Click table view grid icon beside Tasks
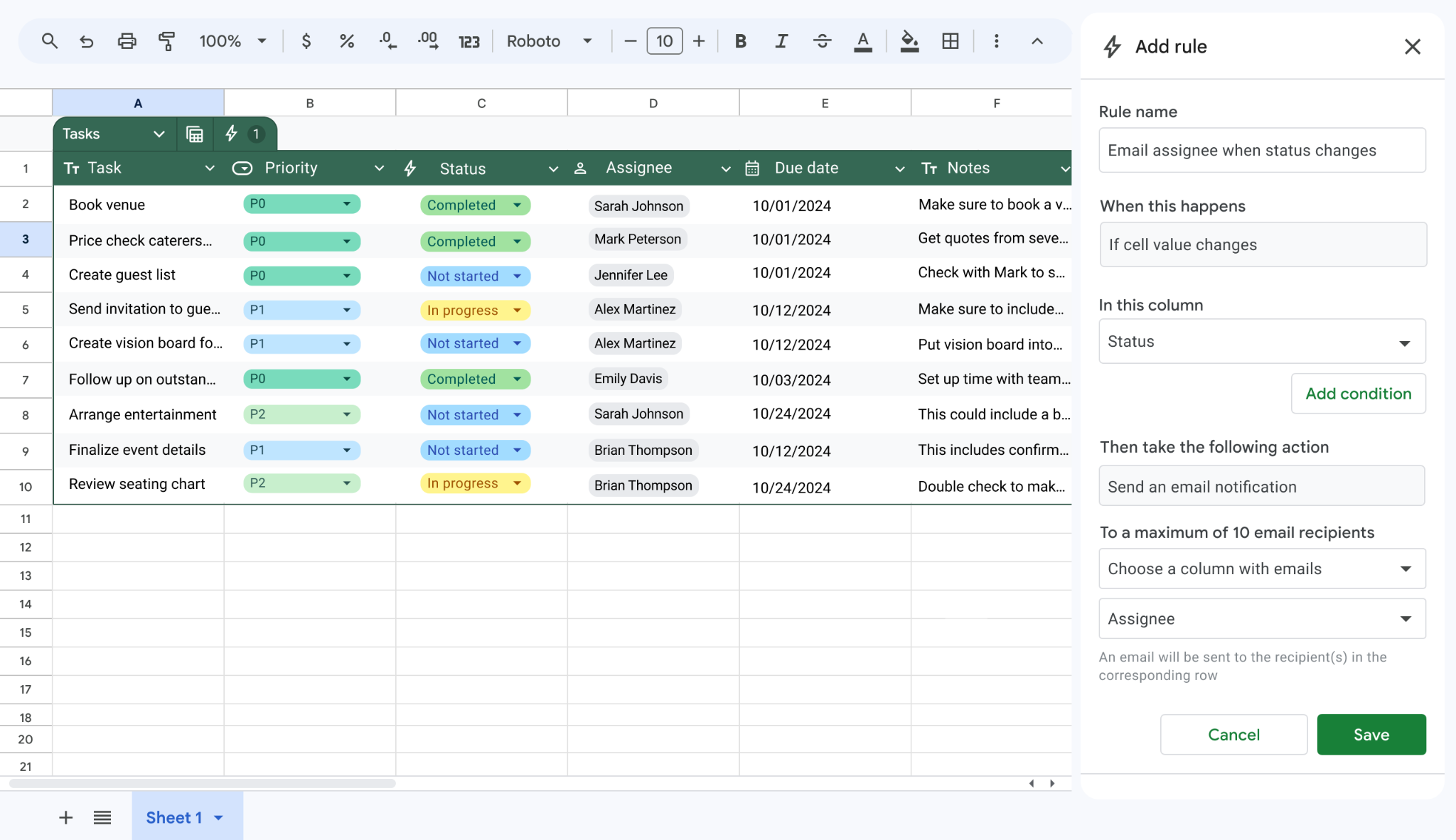Viewport: 1456px width, 840px height. (x=194, y=134)
